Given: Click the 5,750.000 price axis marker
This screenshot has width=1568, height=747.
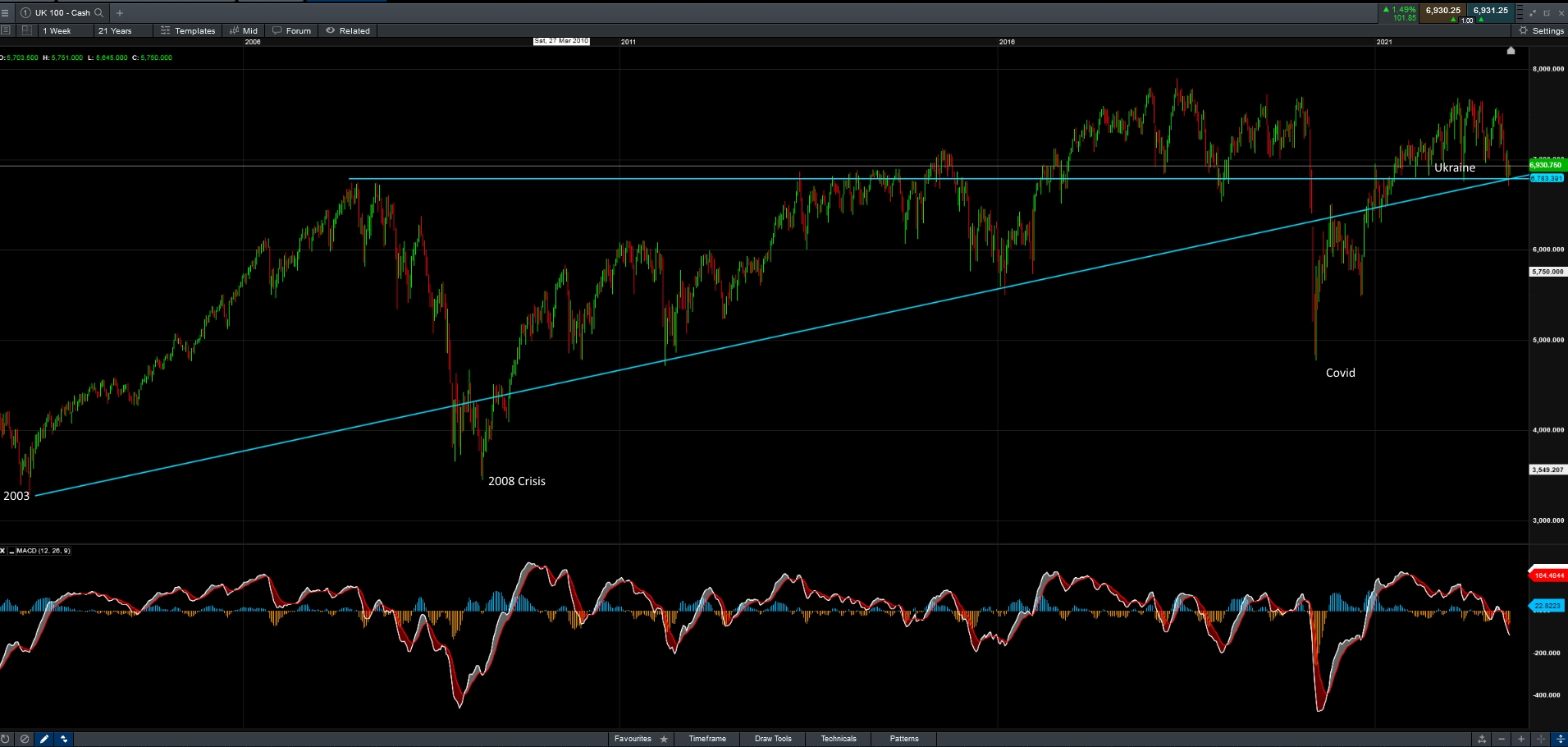Looking at the screenshot, I should click(1548, 272).
